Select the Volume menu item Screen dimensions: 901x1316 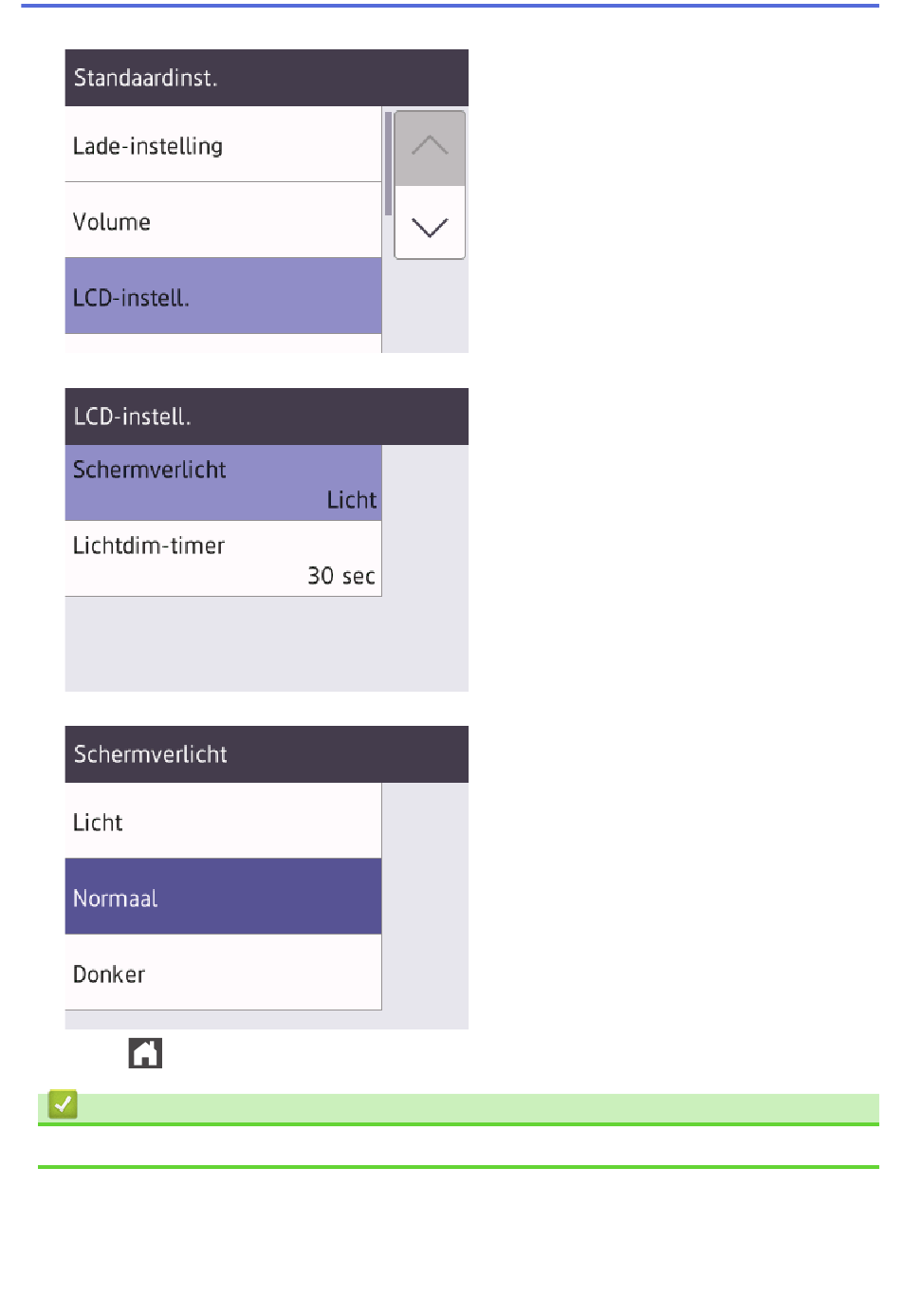223,220
